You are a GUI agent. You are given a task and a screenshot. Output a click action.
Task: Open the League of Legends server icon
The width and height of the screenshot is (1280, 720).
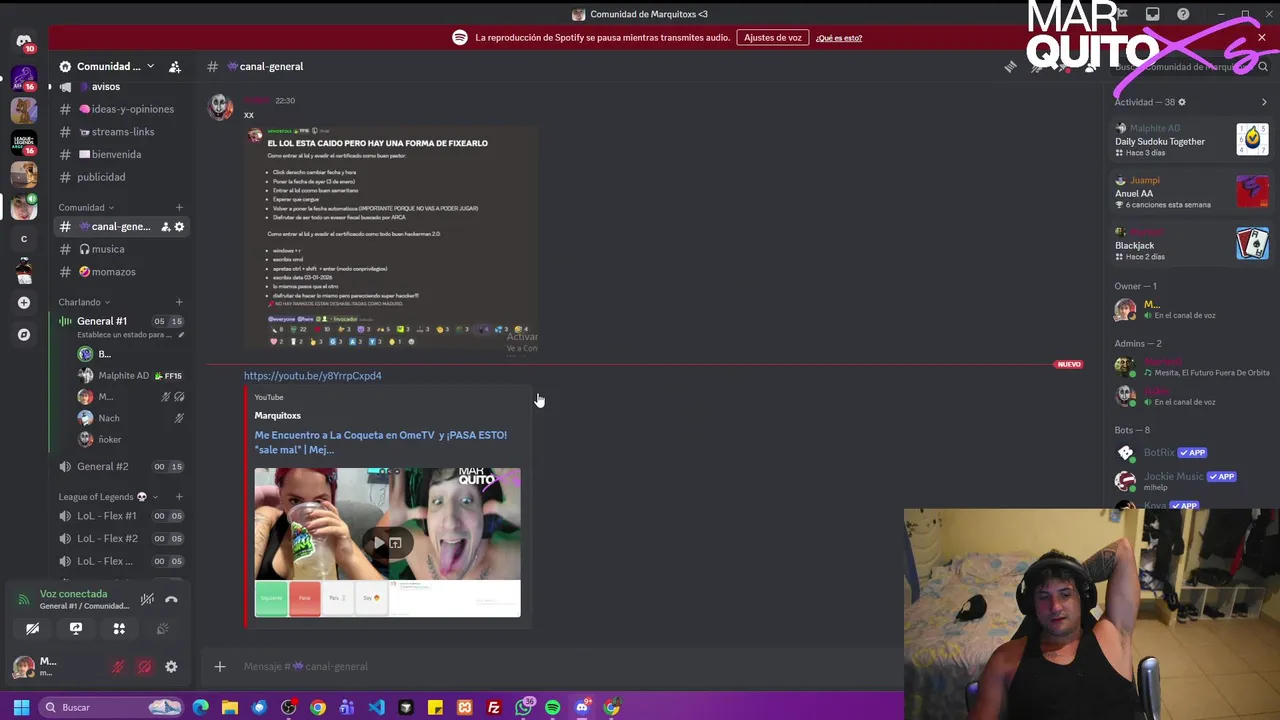pyautogui.click(x=24, y=143)
